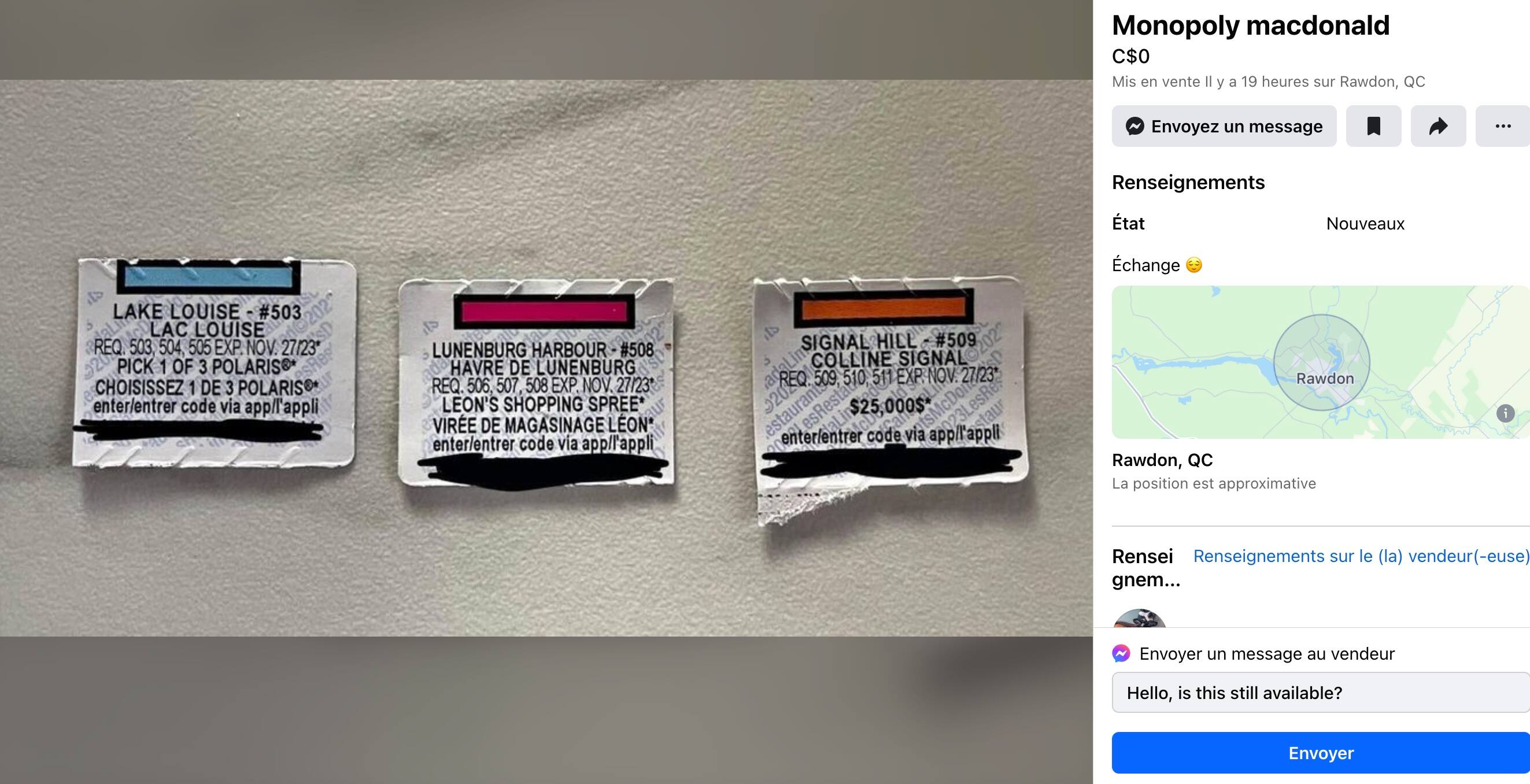Click the Nouveaux condition value
The image size is (1530, 784).
pyautogui.click(x=1365, y=224)
